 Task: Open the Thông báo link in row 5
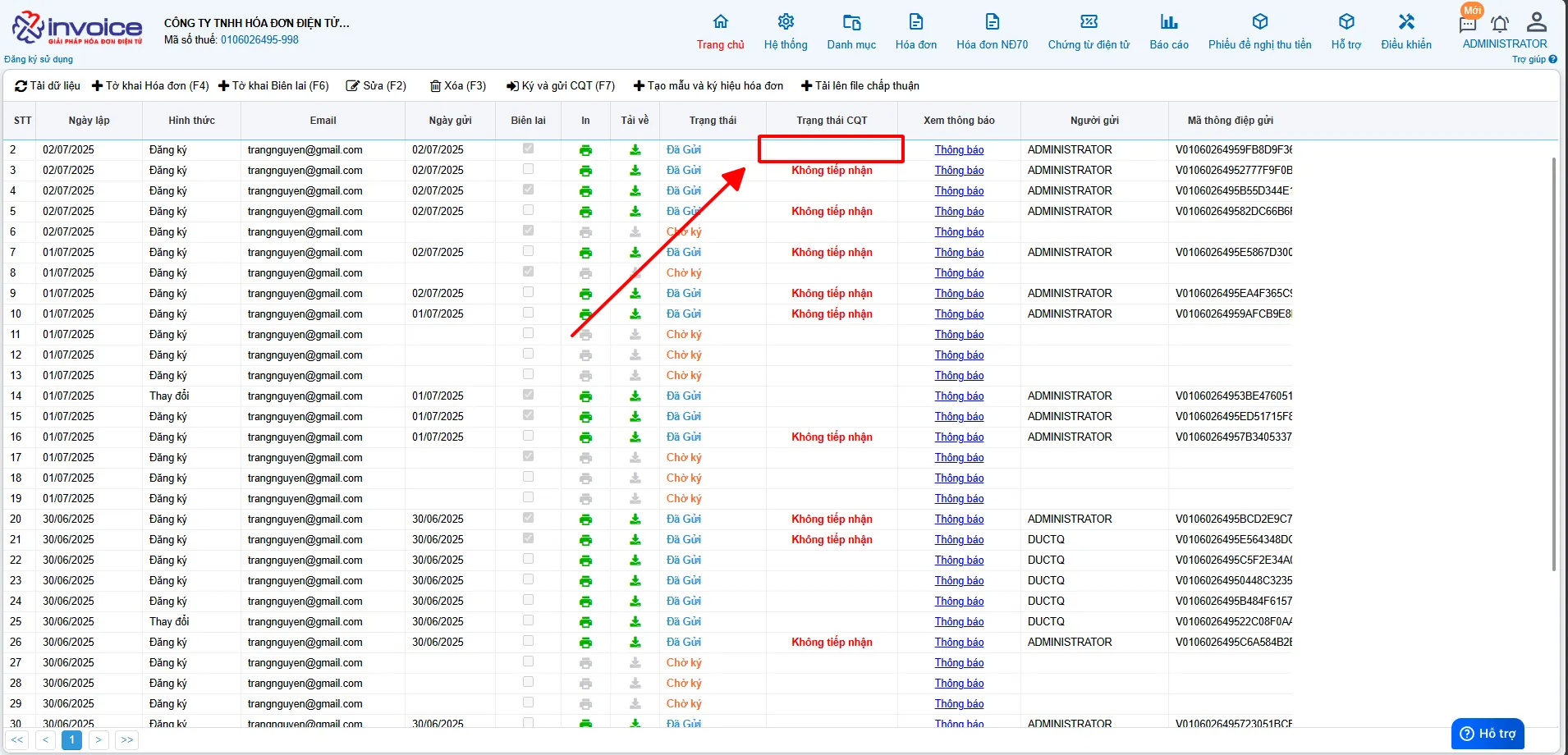959,212
